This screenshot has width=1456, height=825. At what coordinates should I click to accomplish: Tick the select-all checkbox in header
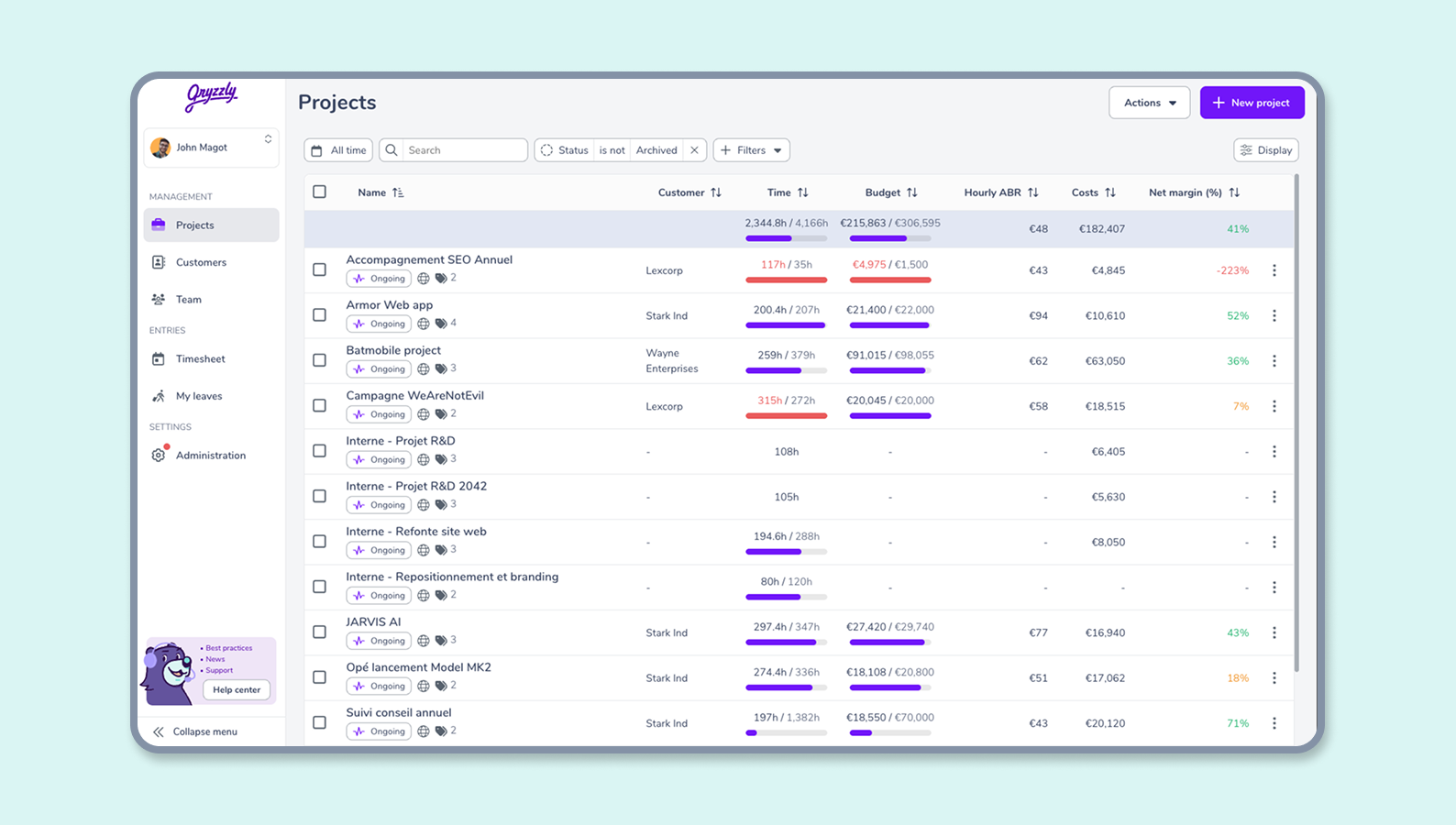(x=319, y=192)
